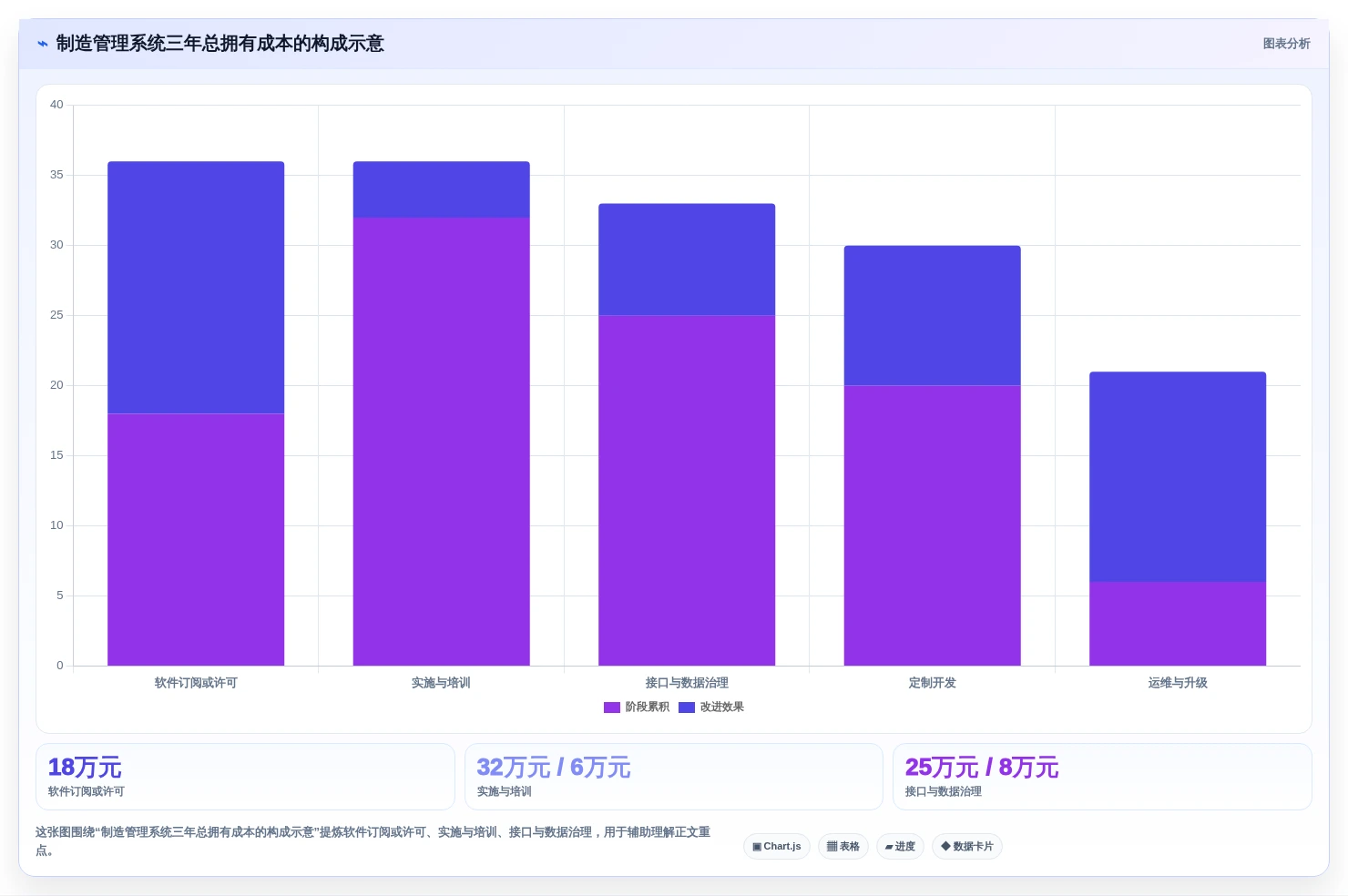Click the 32万元 / 6万元 data card value
1348x896 pixels.
(553, 768)
